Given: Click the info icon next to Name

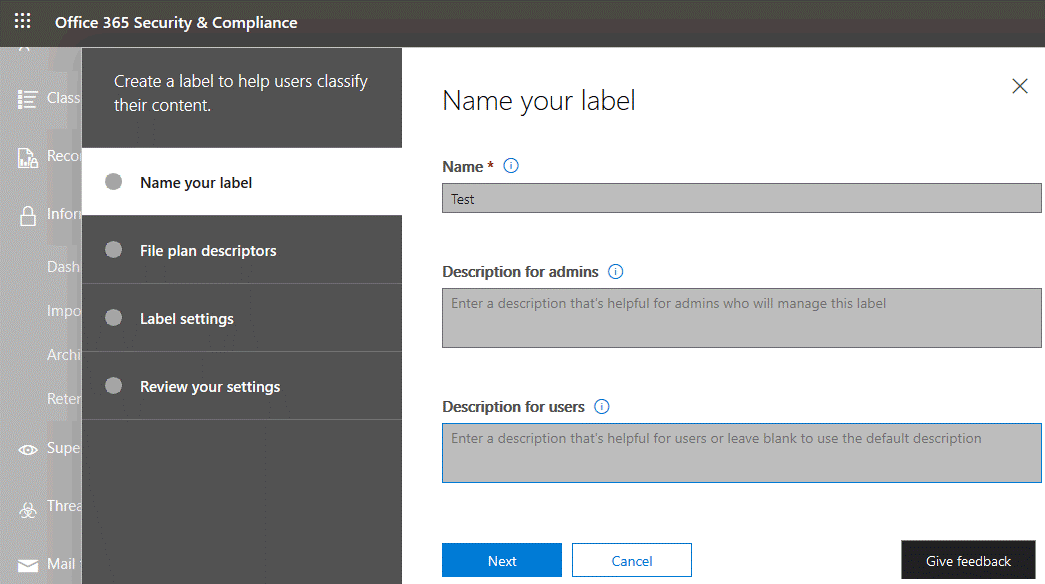Looking at the screenshot, I should coord(511,166).
